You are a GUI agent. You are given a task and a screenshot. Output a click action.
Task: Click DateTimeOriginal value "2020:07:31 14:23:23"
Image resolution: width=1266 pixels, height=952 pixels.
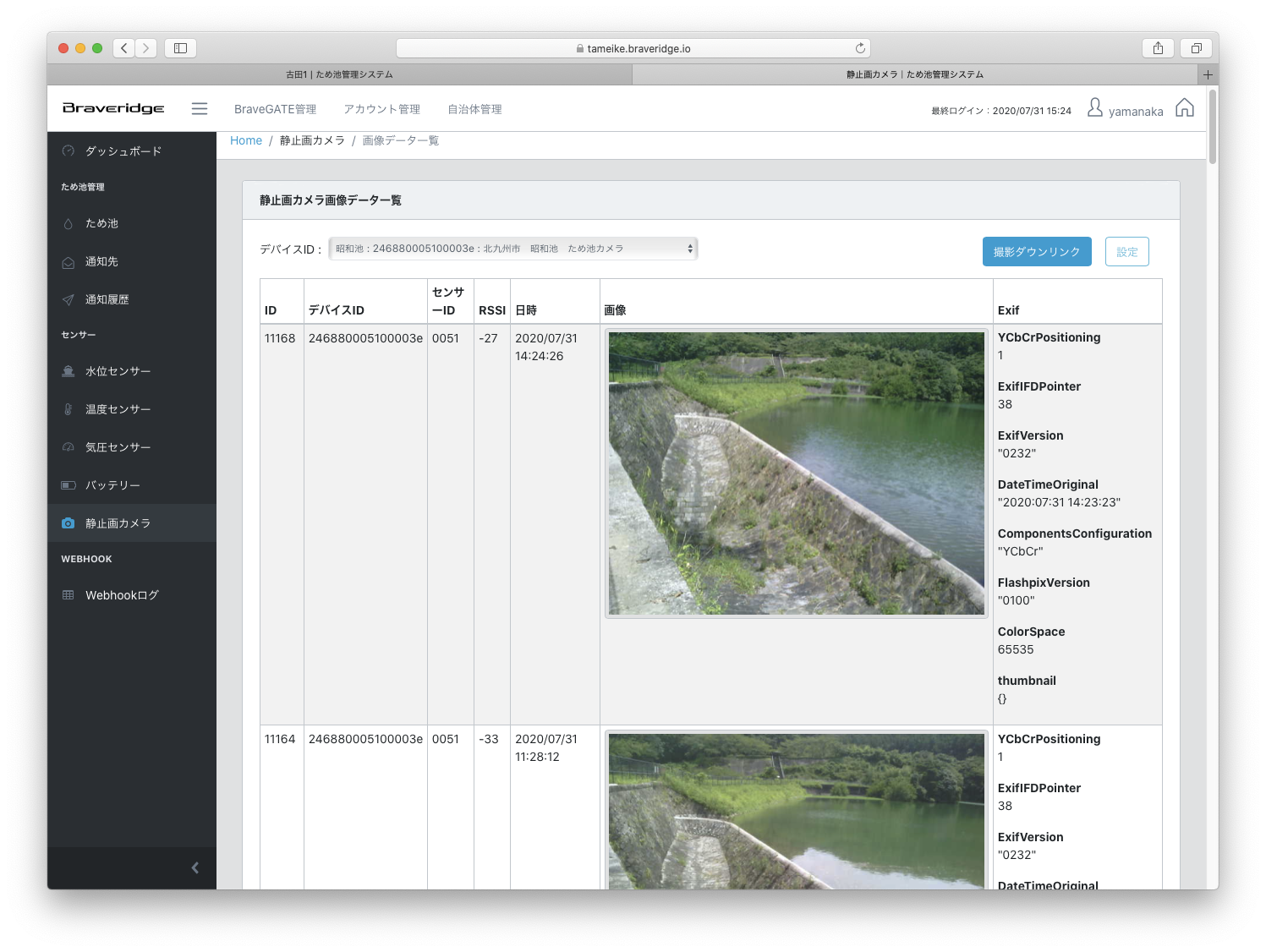(1059, 502)
